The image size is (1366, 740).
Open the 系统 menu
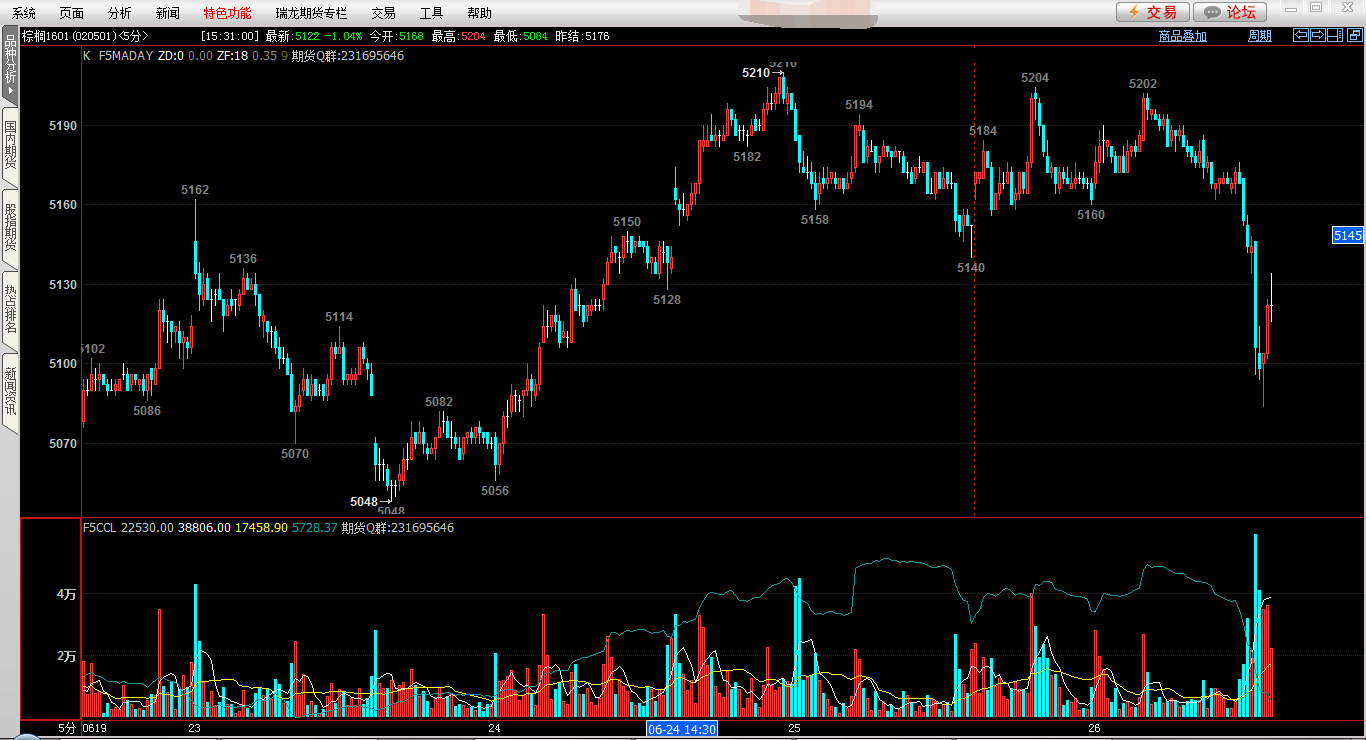pyautogui.click(x=24, y=13)
